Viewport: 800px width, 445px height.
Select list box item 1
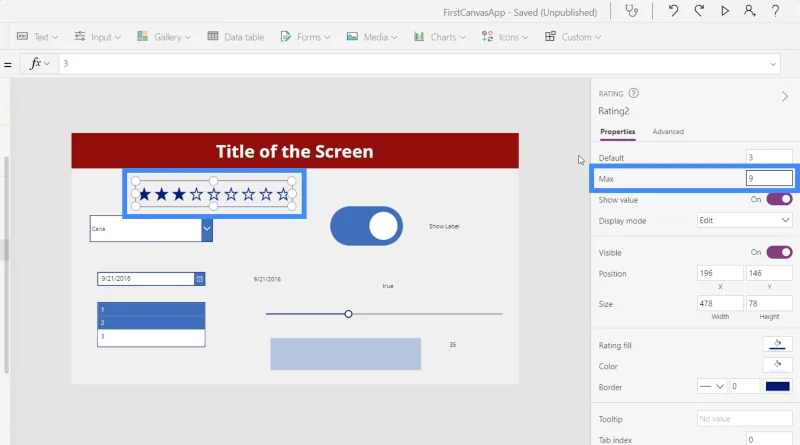click(x=151, y=309)
